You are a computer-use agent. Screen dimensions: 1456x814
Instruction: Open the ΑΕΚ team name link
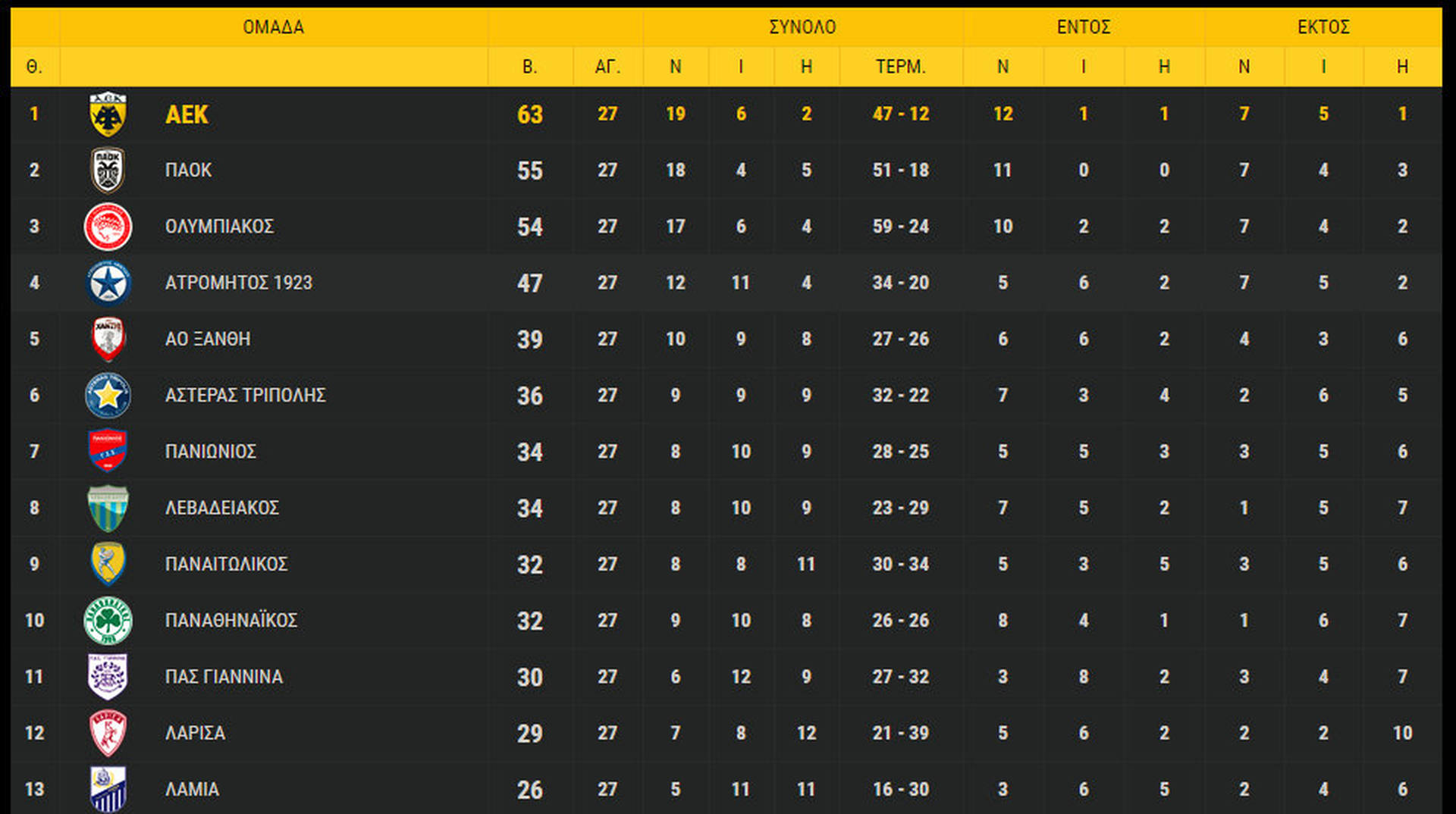(x=187, y=114)
